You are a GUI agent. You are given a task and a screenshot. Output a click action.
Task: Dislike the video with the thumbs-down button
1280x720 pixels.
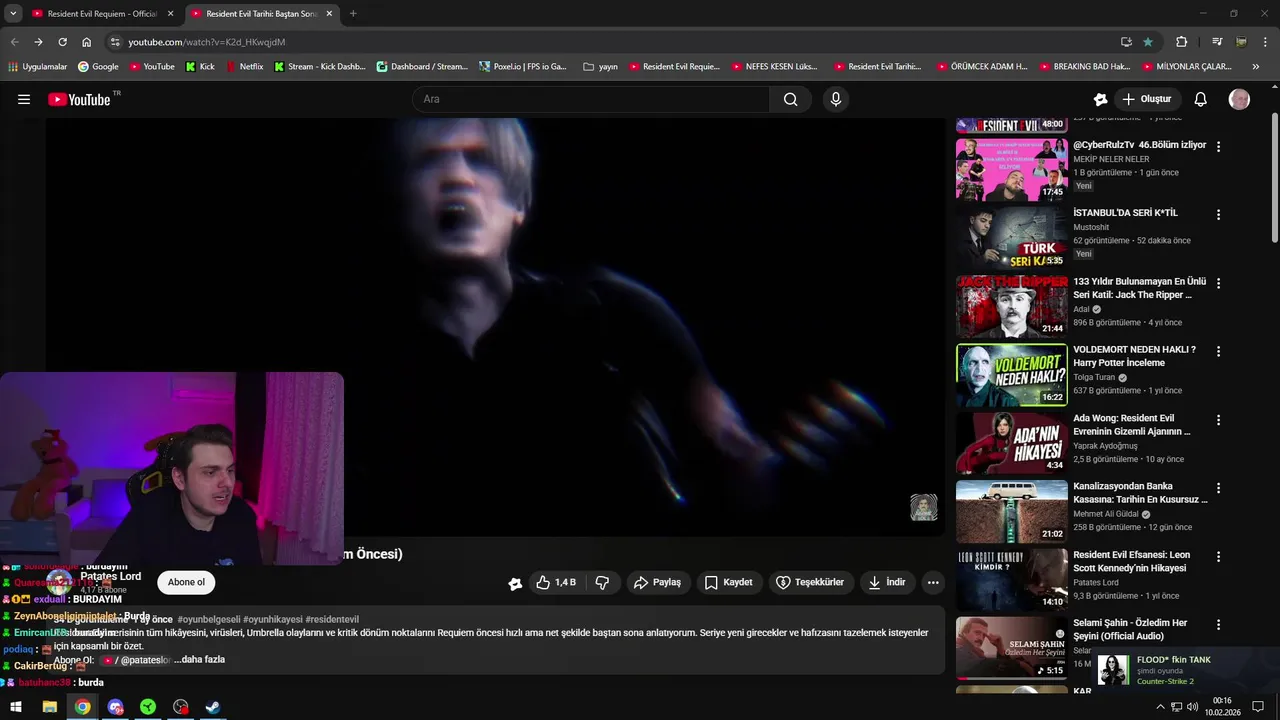(x=602, y=582)
